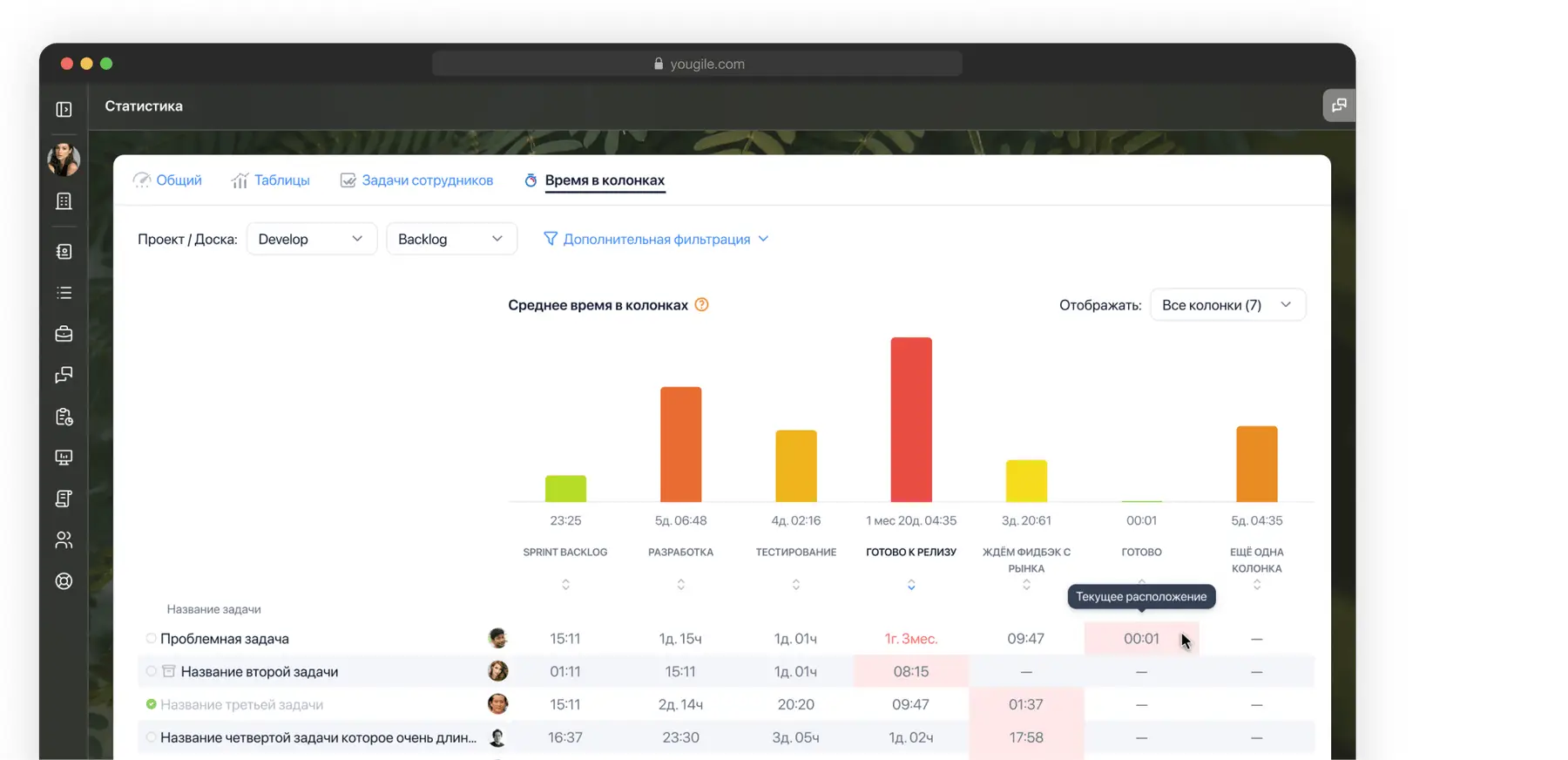Switch to the "Общий" tab

(x=167, y=180)
